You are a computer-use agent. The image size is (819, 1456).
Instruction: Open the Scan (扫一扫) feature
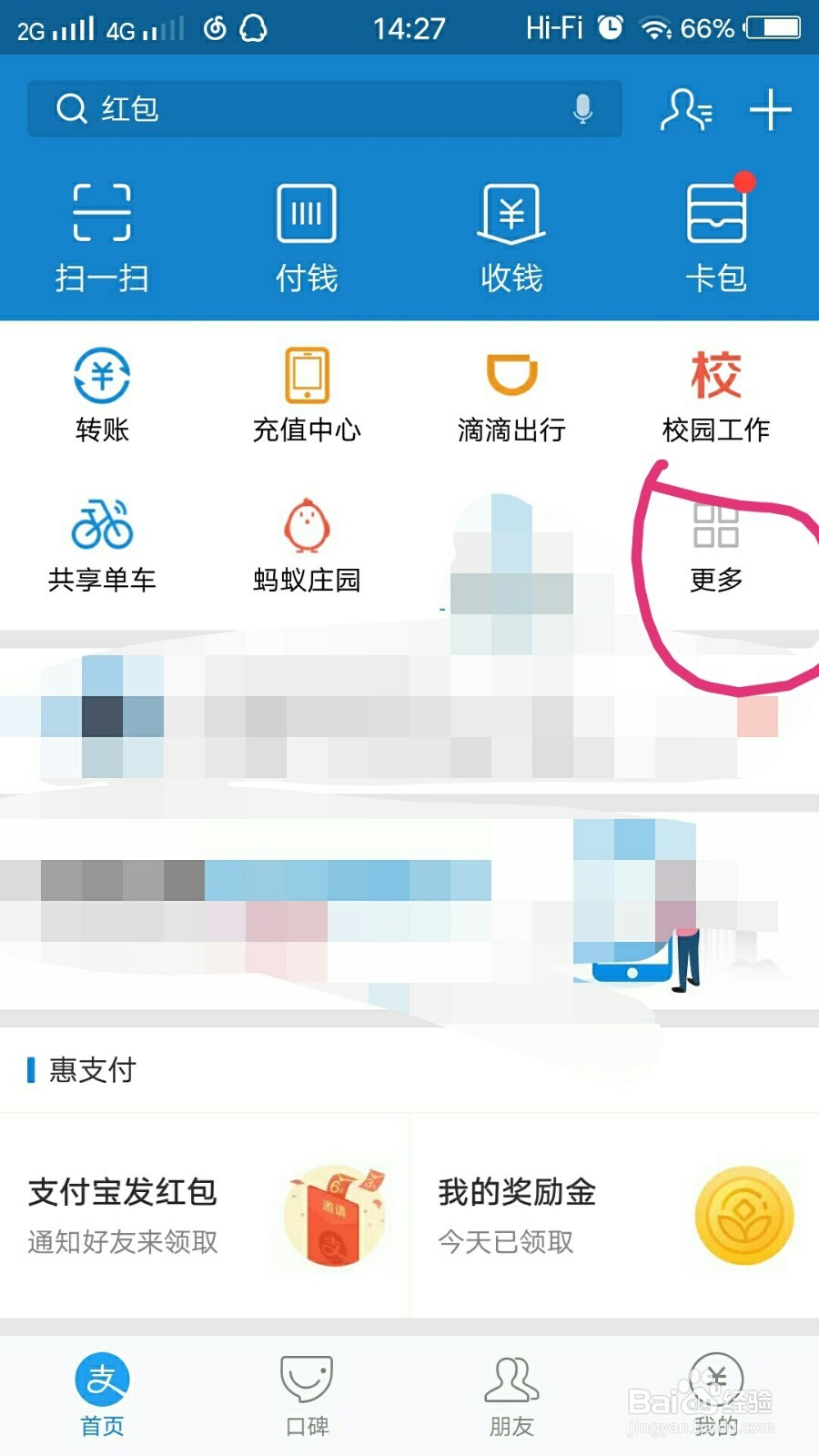pyautogui.click(x=102, y=238)
